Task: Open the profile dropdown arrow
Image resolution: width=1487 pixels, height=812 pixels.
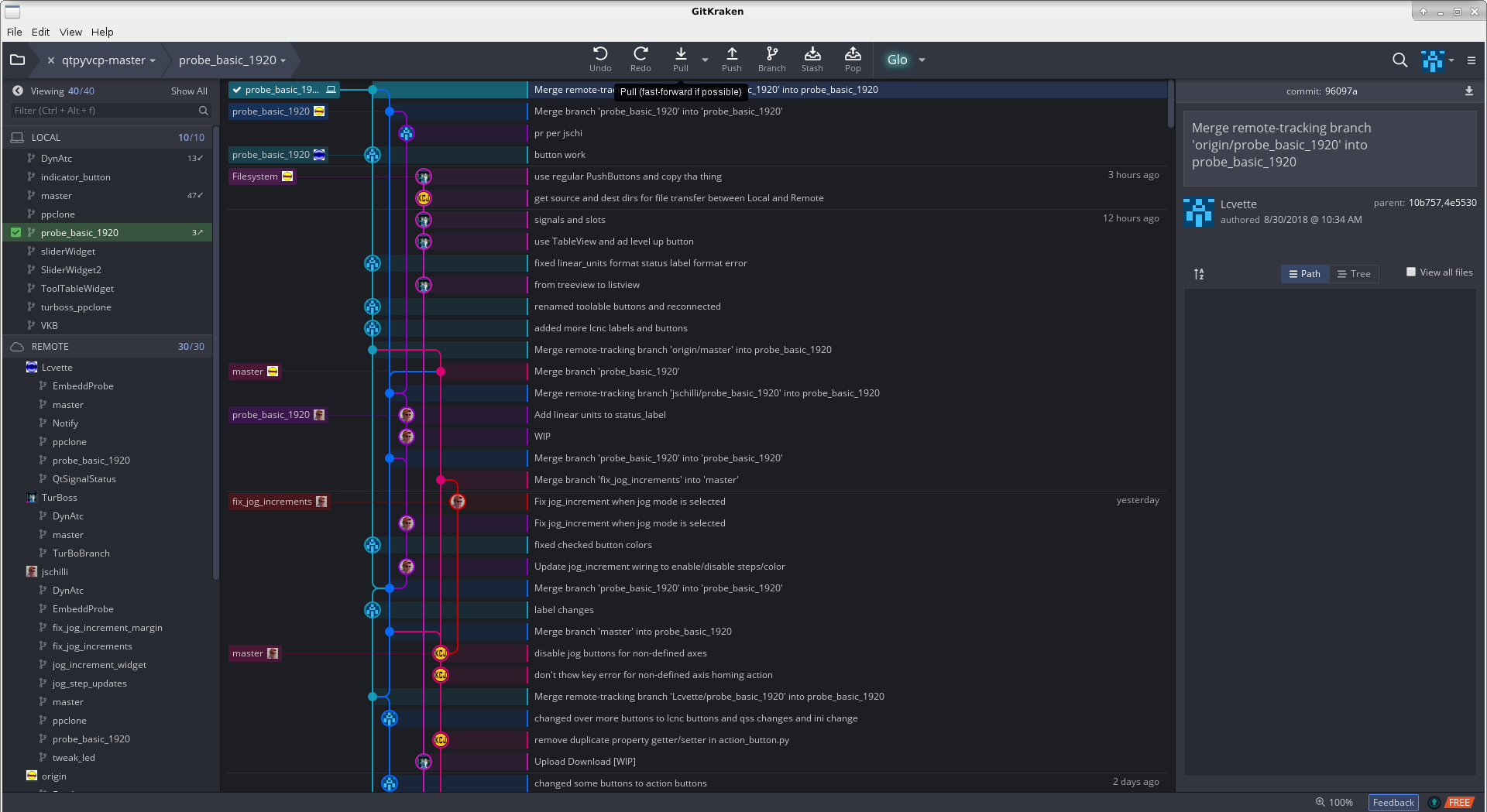Action: [1451, 60]
